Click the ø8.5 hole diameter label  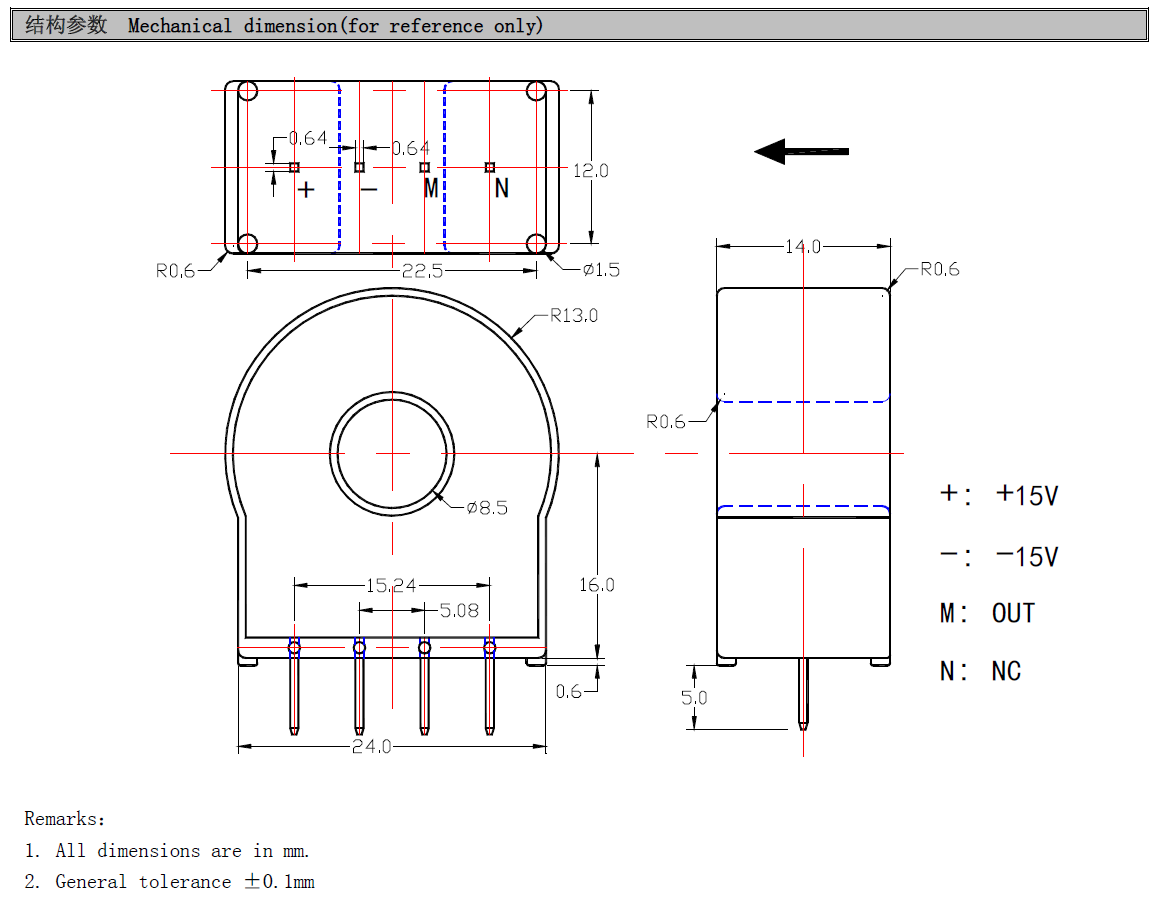pos(486,508)
